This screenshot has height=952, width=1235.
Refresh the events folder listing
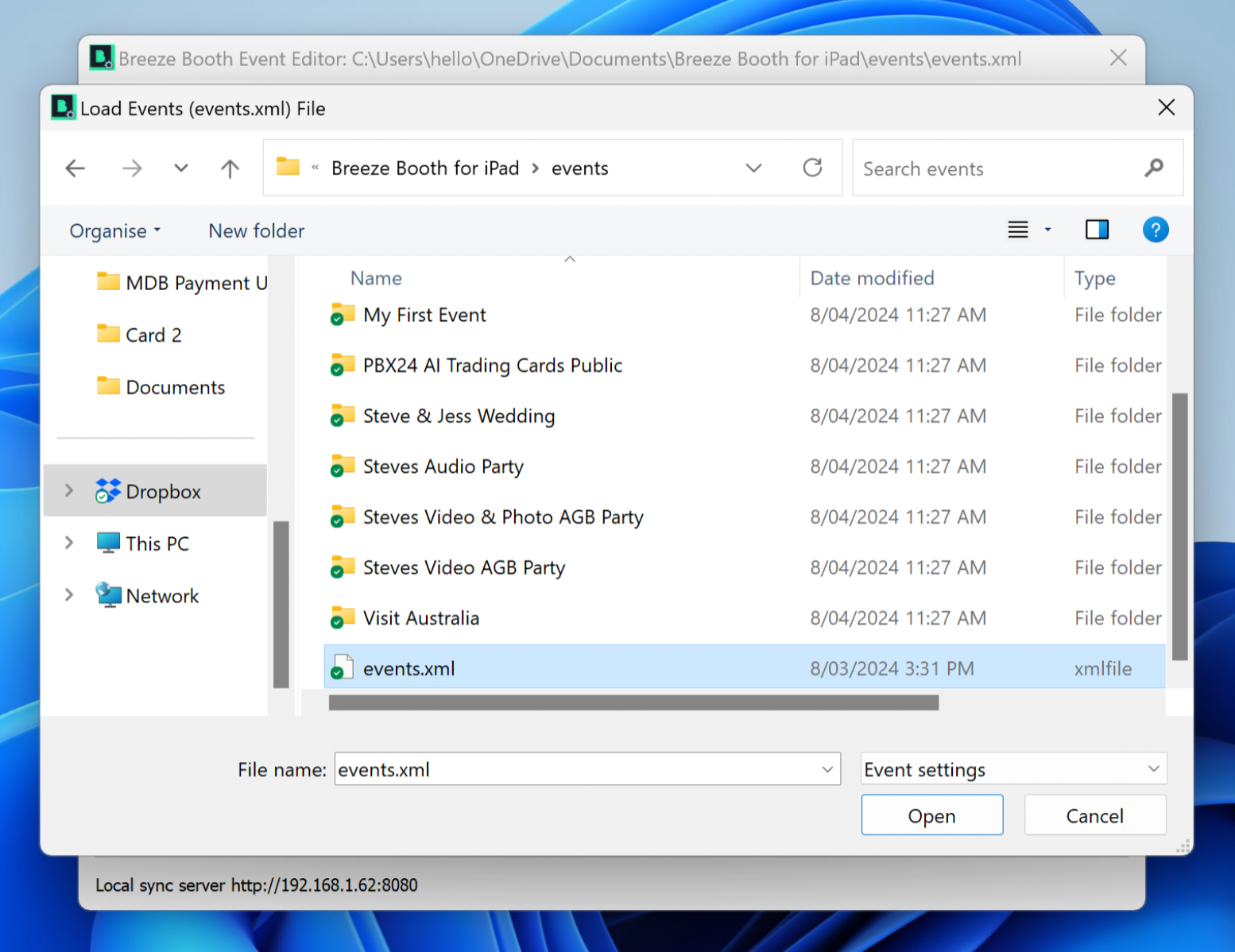812,168
